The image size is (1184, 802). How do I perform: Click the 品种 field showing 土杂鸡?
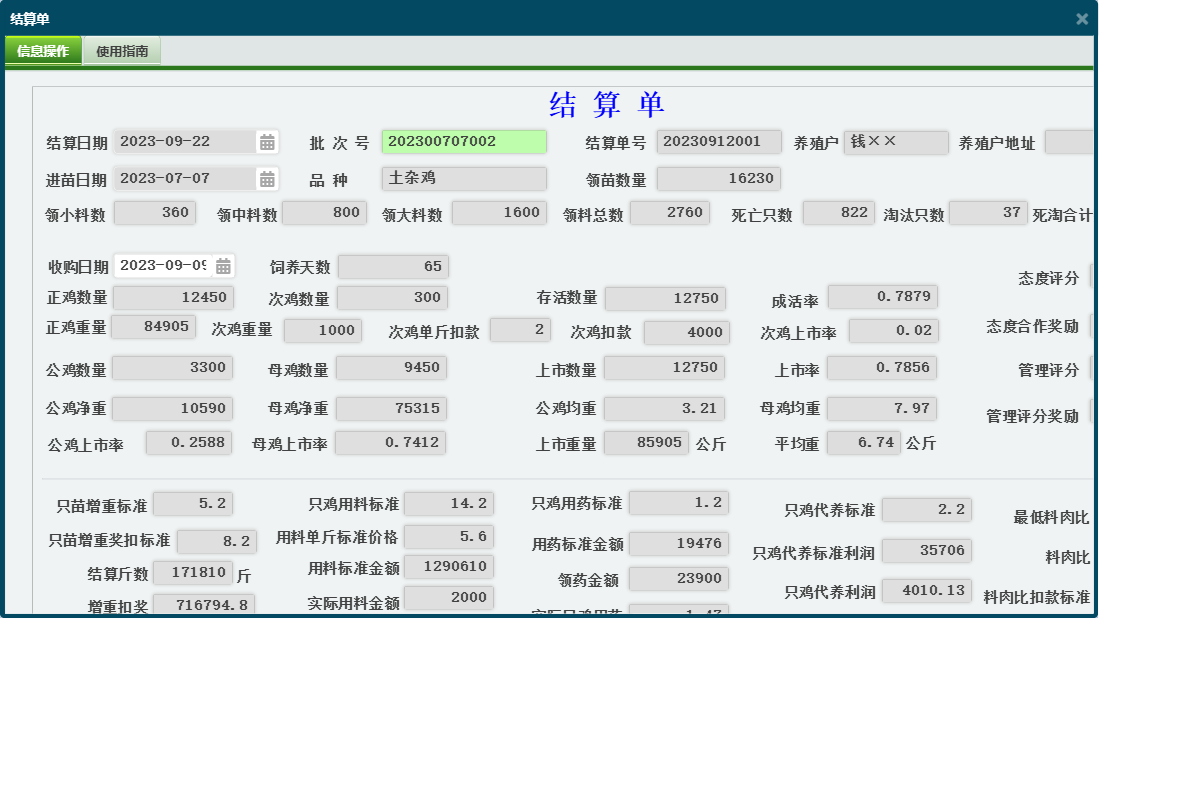[464, 177]
